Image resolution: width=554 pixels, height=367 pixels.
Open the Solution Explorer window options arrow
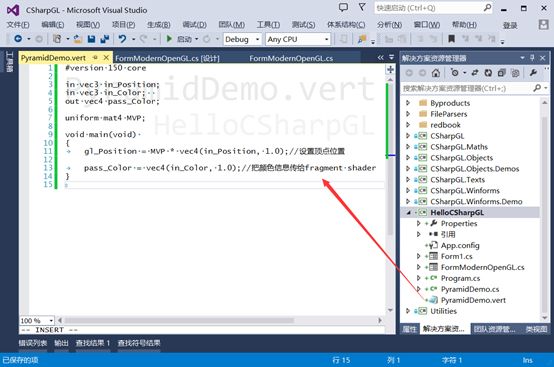522,58
